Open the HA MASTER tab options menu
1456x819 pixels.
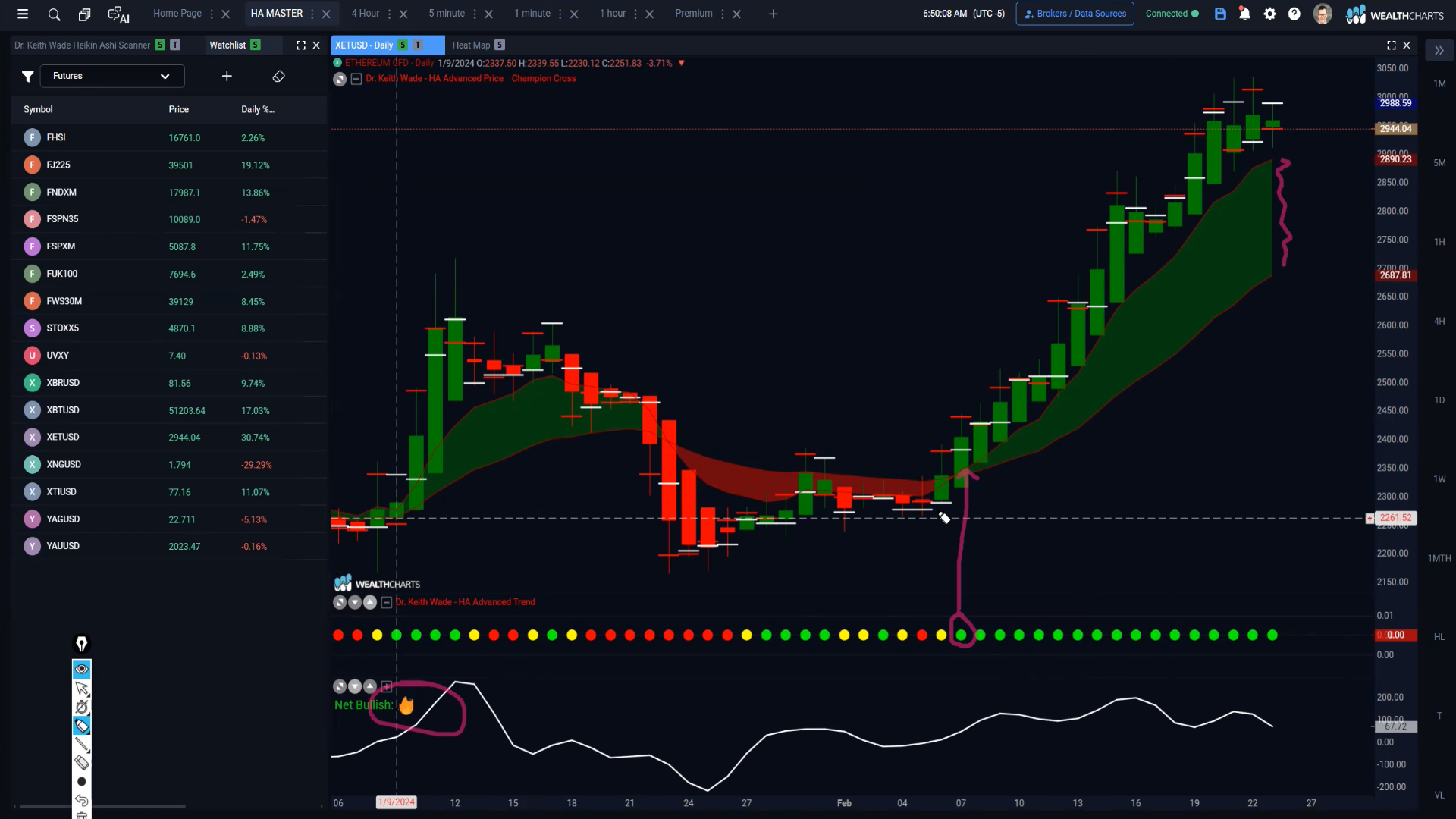click(312, 14)
